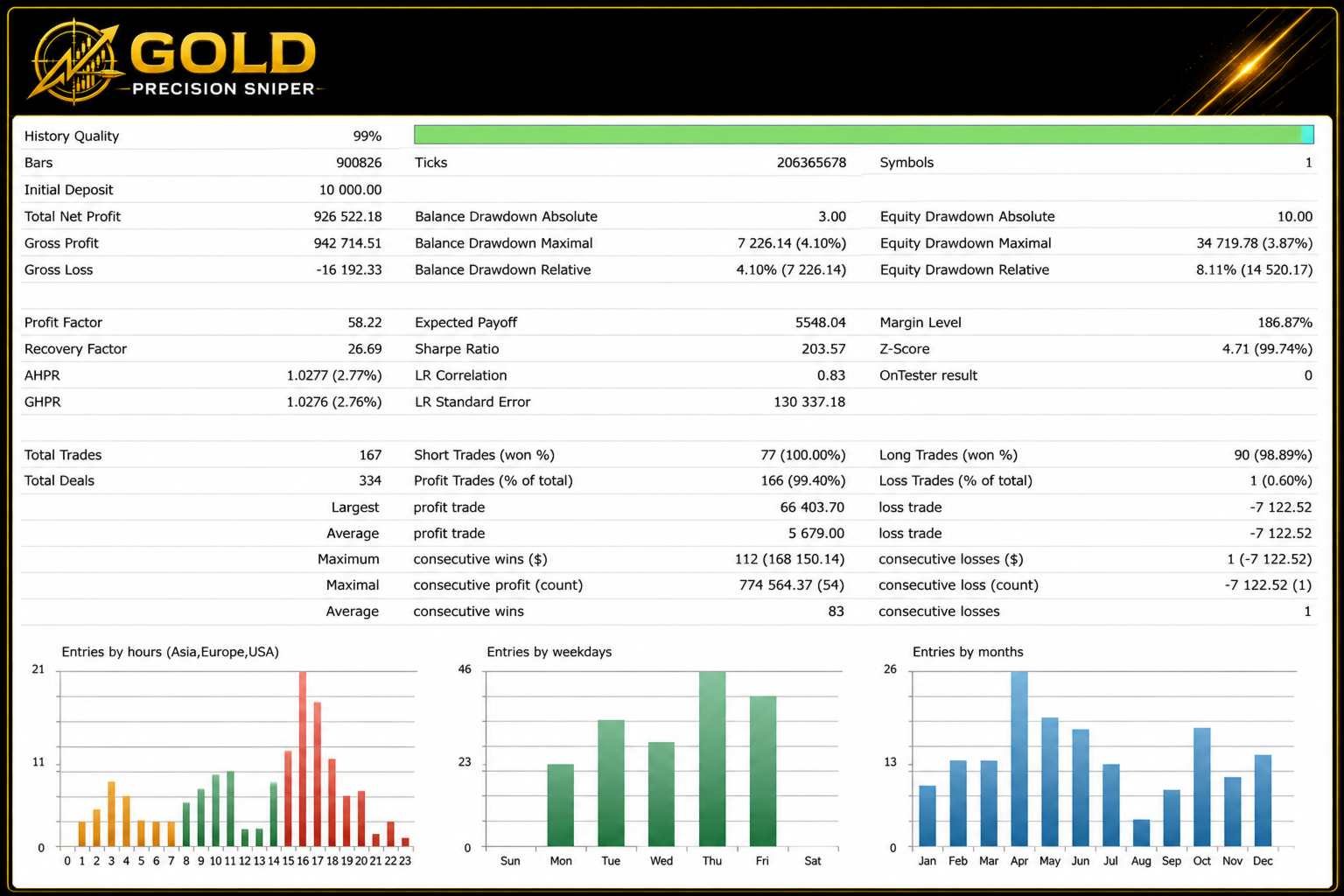This screenshot has width=1344, height=896.
Task: Click the Monday bar in weekdays chart
Action: point(561,805)
